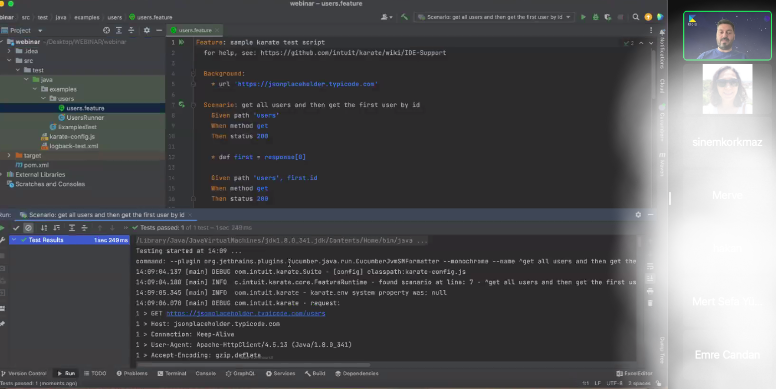Screen dimensions: 776x389
Task: Select Scratches and Consoles node
Action: point(46,184)
